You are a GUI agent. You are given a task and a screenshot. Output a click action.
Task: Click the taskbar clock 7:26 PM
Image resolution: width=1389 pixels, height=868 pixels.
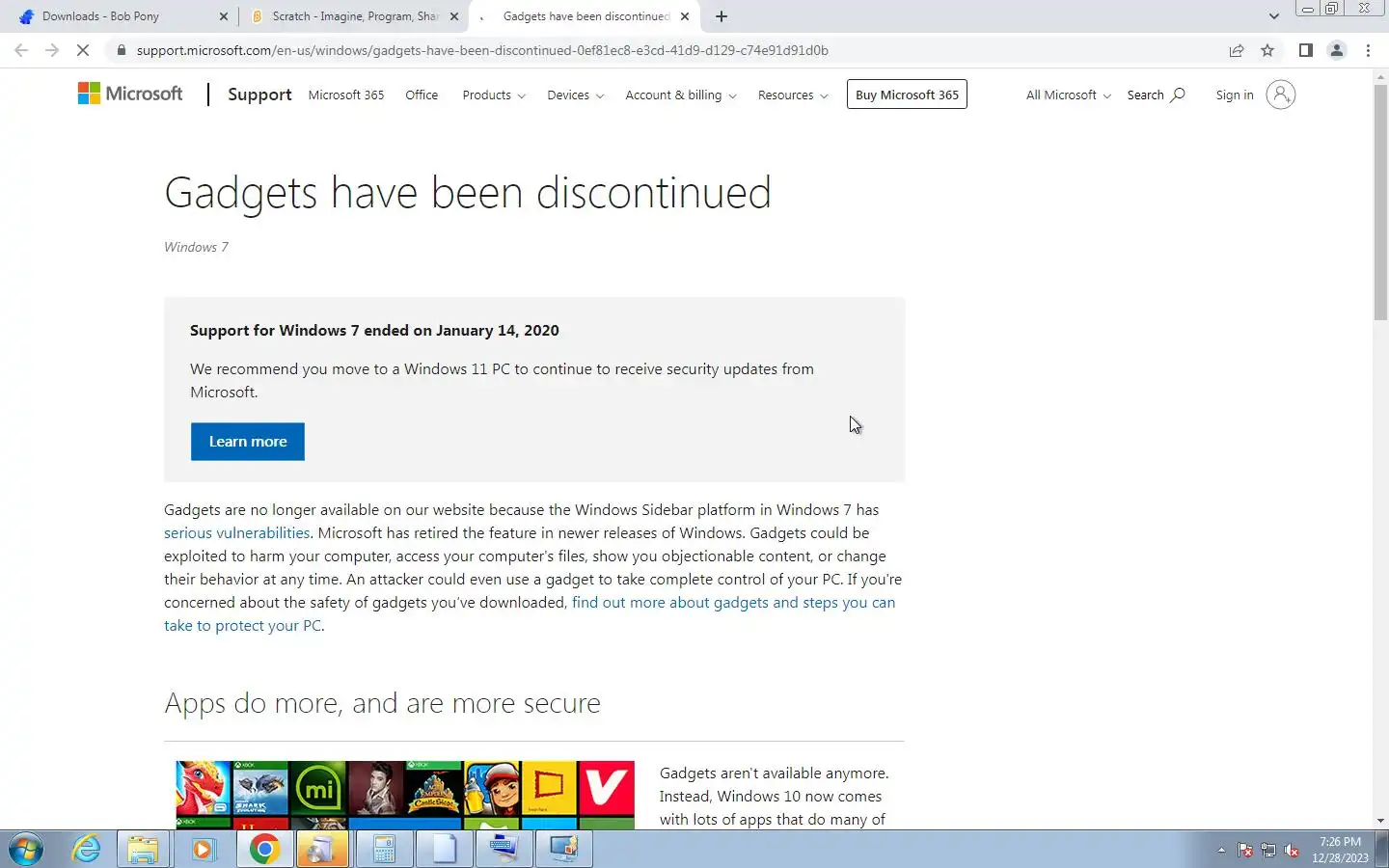click(1340, 850)
